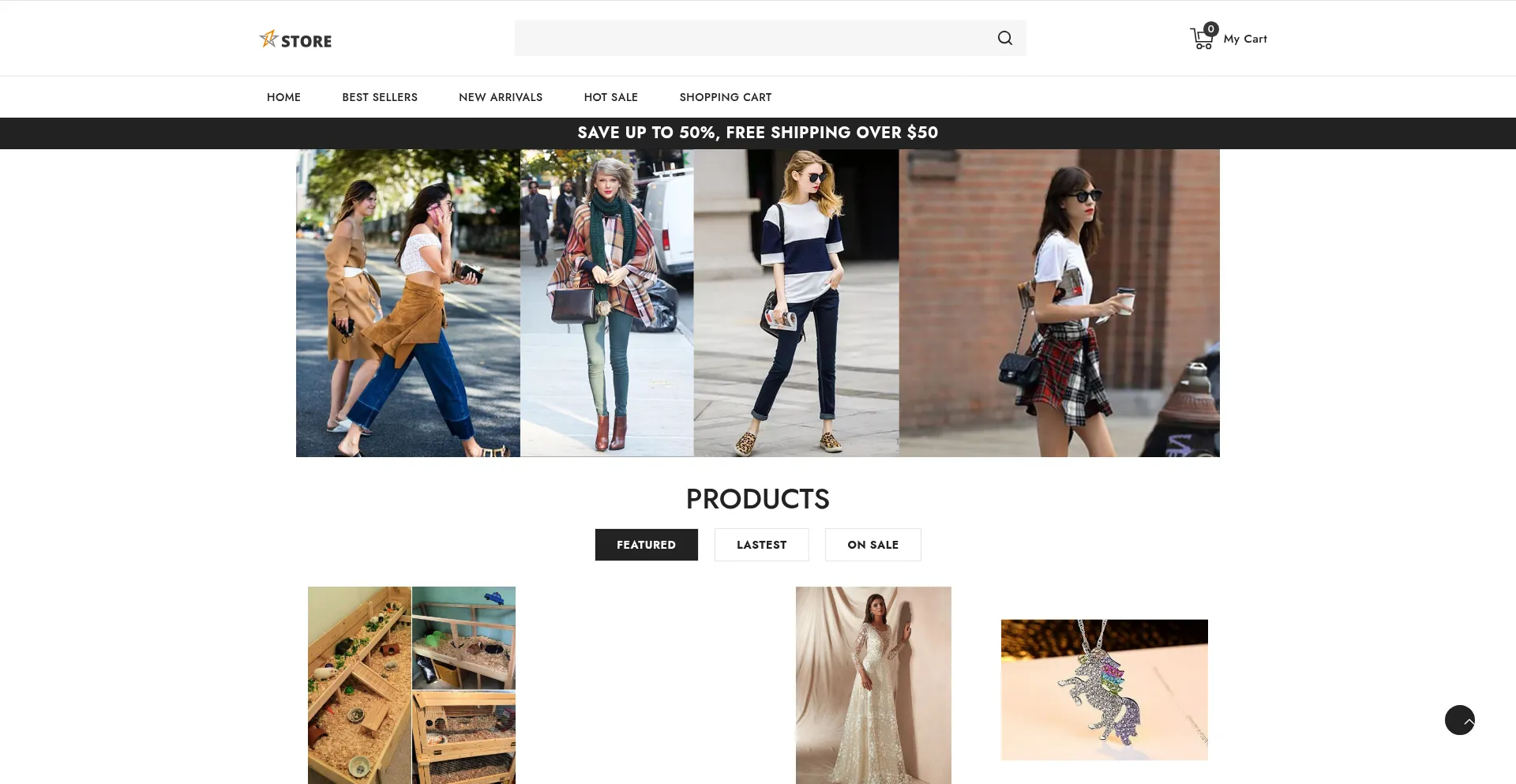Image resolution: width=1516 pixels, height=784 pixels.
Task: Open the guinea pig cage product image
Action: tap(411, 685)
